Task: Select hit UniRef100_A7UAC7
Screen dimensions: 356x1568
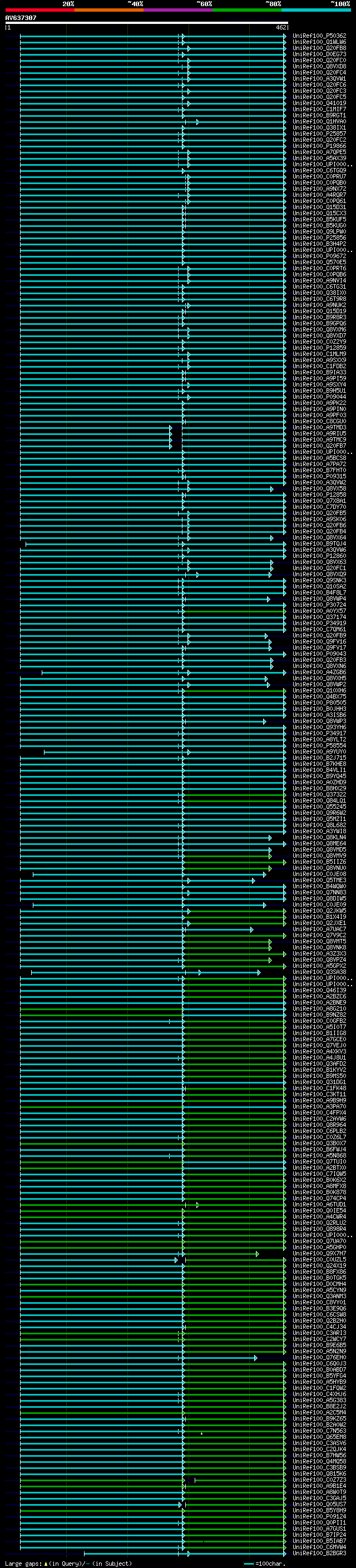Action: click(x=319, y=929)
